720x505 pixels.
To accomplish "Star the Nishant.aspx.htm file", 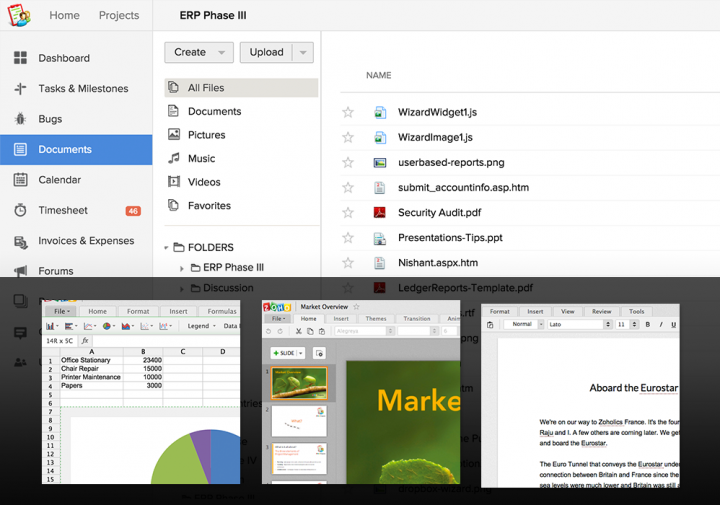I will (x=348, y=263).
